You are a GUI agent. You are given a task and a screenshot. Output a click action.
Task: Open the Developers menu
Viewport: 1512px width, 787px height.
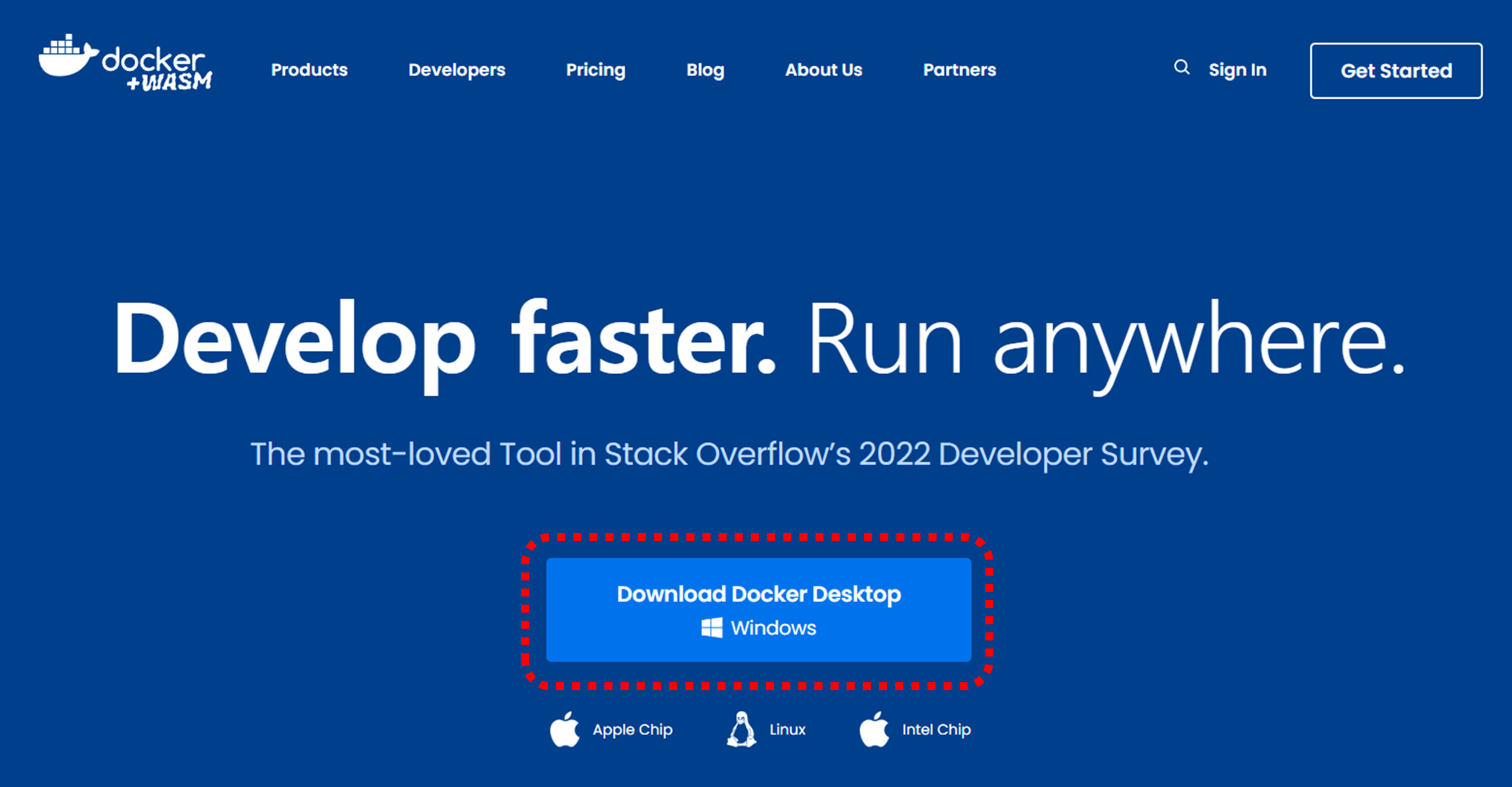click(457, 70)
